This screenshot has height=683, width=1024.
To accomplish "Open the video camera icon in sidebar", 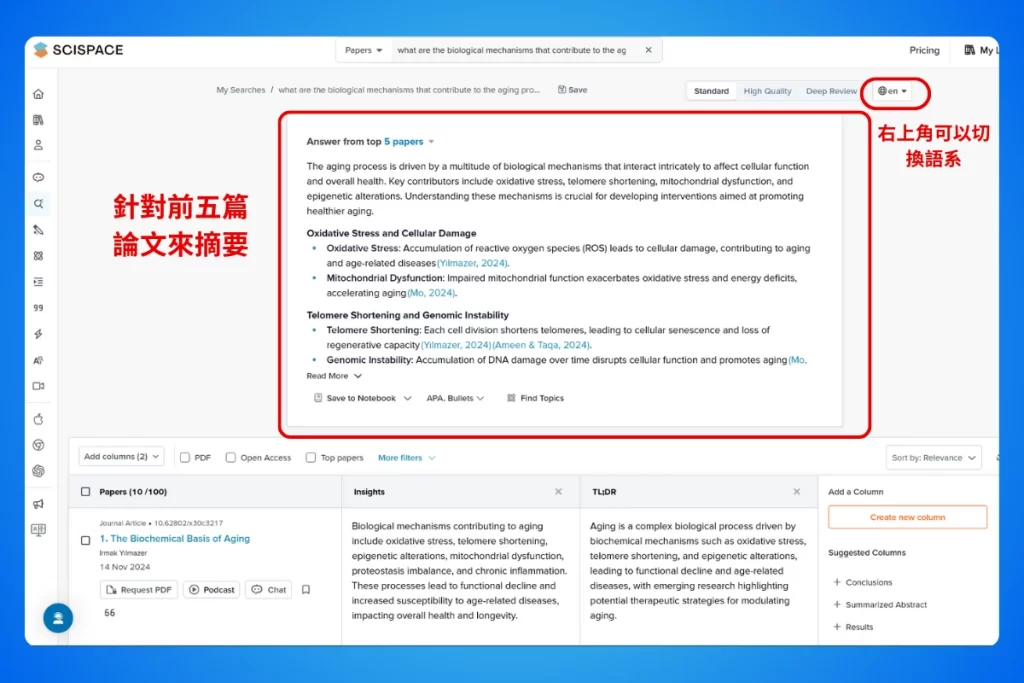I will [38, 386].
